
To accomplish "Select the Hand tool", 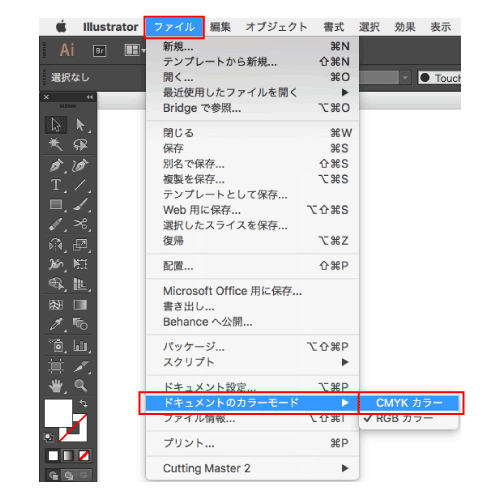I will (x=56, y=386).
